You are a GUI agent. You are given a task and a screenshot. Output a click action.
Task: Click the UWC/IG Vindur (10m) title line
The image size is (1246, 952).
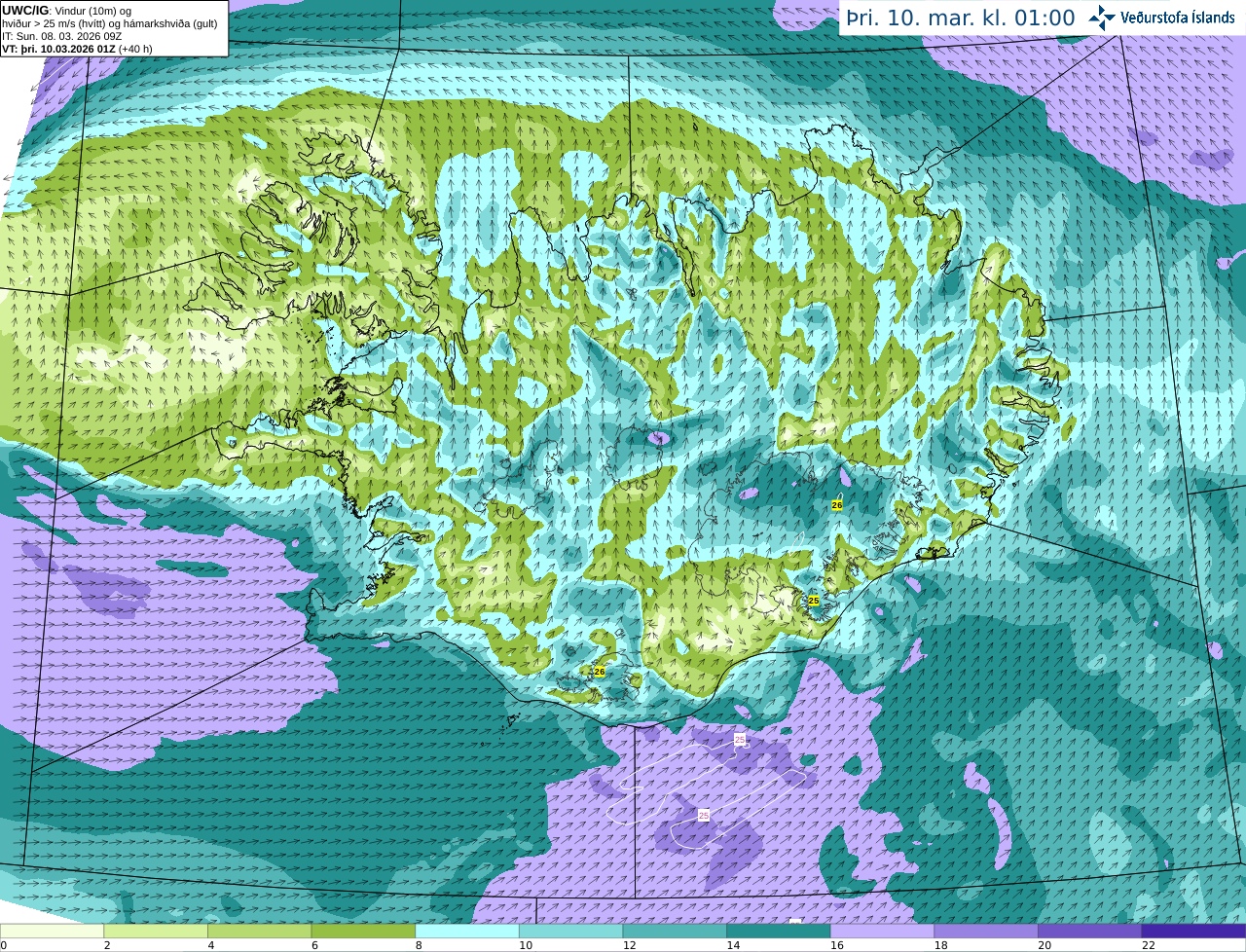point(66,11)
